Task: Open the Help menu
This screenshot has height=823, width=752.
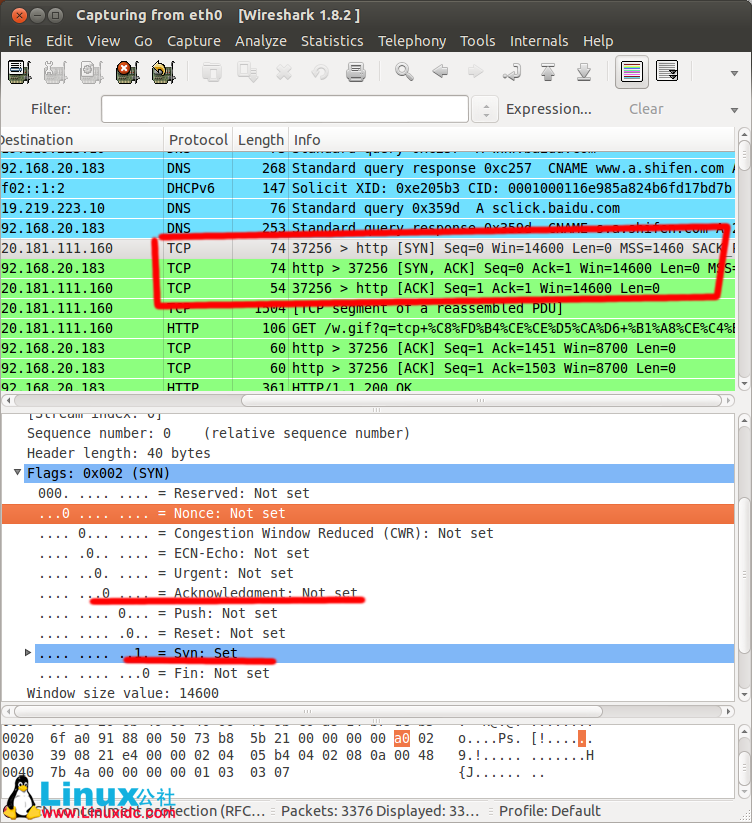Action: click(x=598, y=41)
